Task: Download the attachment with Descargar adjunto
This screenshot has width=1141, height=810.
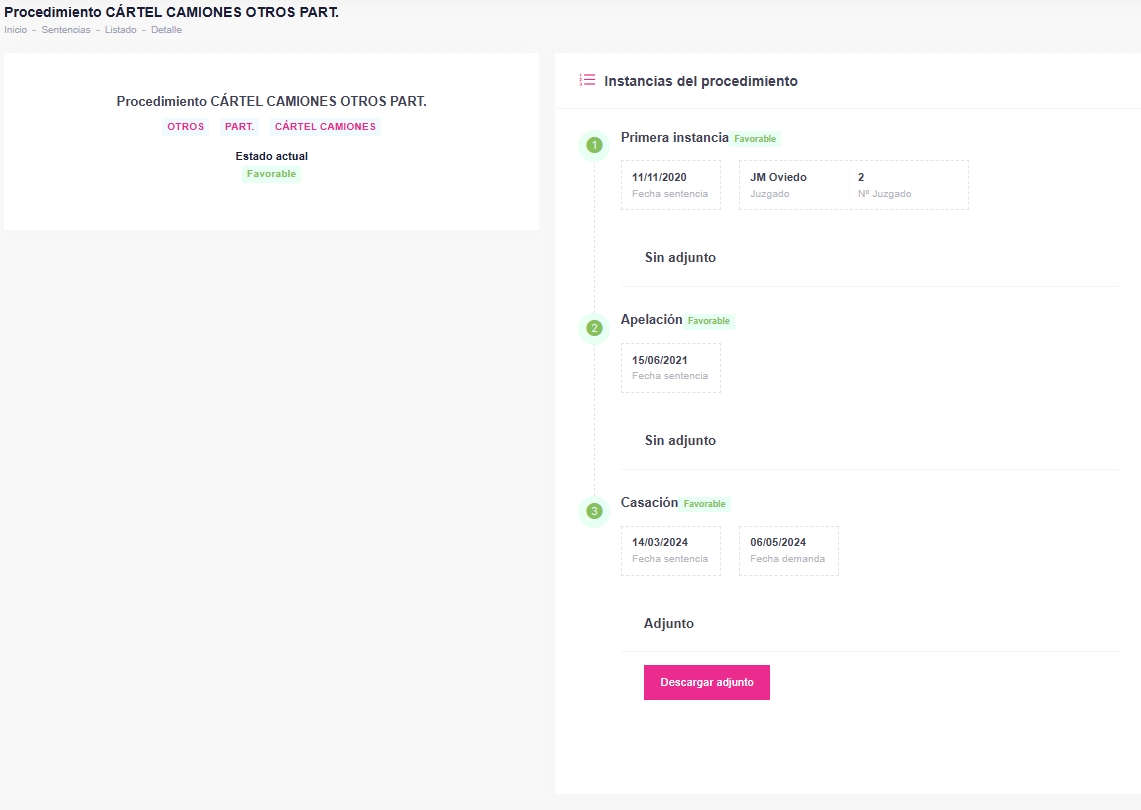Action: tap(706, 682)
